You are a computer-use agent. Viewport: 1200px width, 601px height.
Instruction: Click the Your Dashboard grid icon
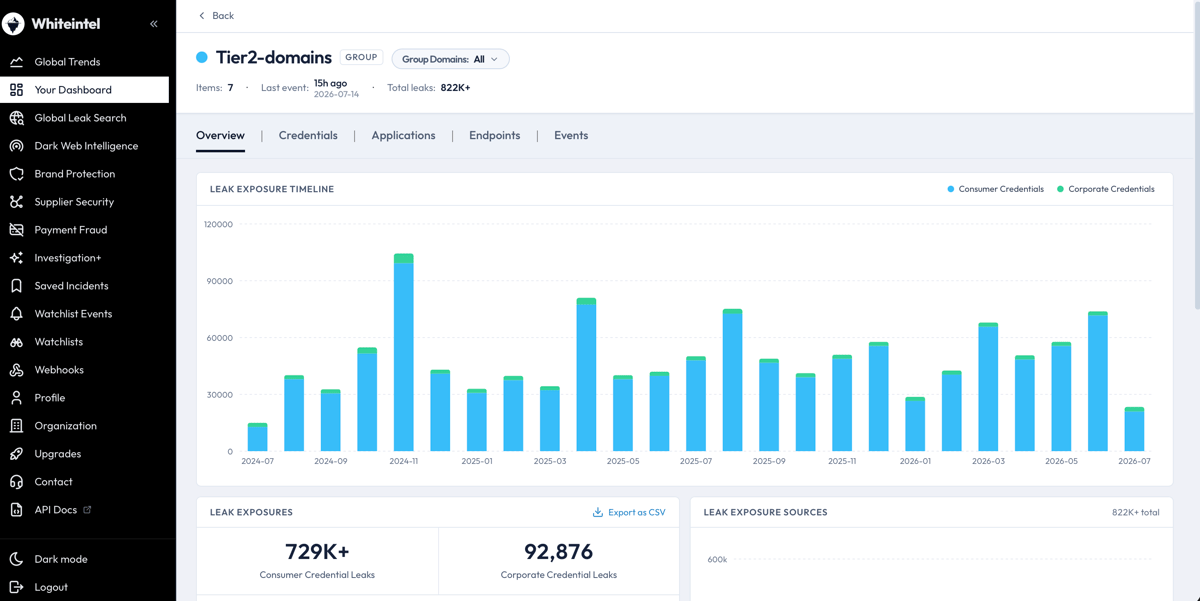point(16,90)
